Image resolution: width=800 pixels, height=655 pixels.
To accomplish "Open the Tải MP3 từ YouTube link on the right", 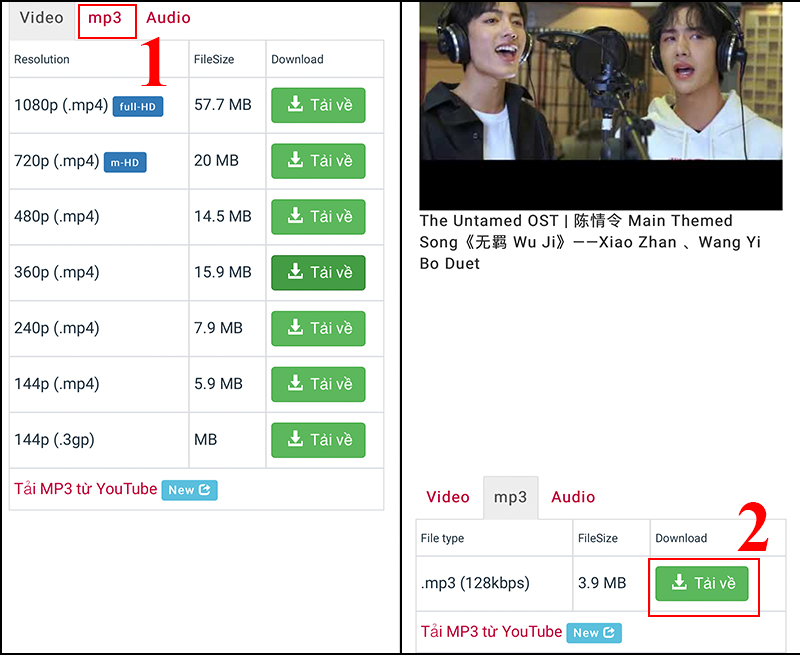I will click(490, 632).
